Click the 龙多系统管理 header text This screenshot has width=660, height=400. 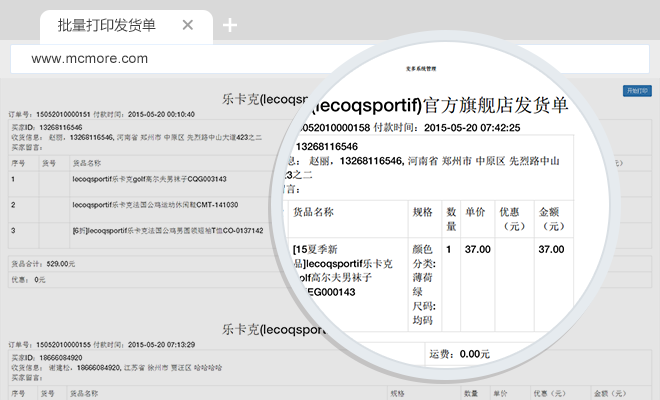418,70
